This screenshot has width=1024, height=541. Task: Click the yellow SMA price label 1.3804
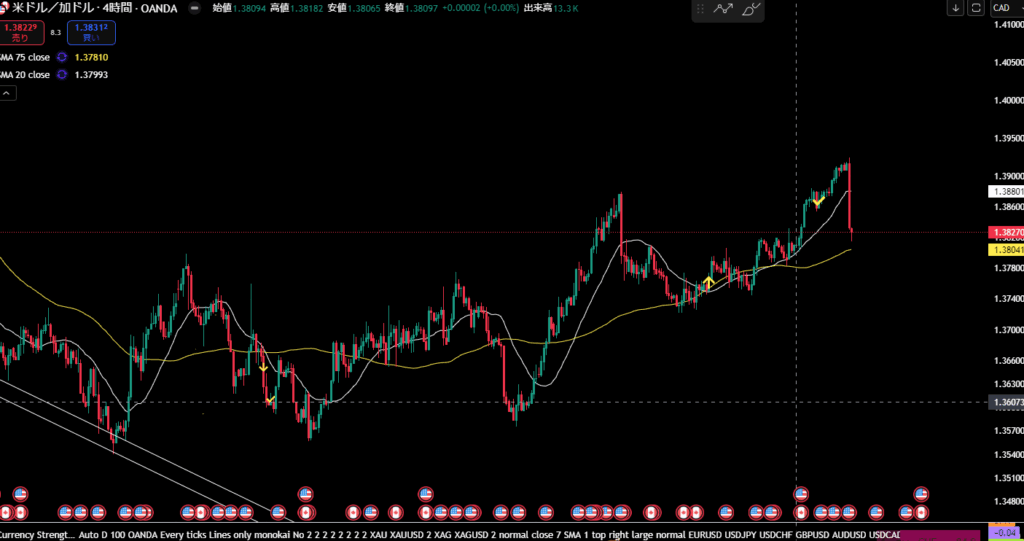point(1005,249)
